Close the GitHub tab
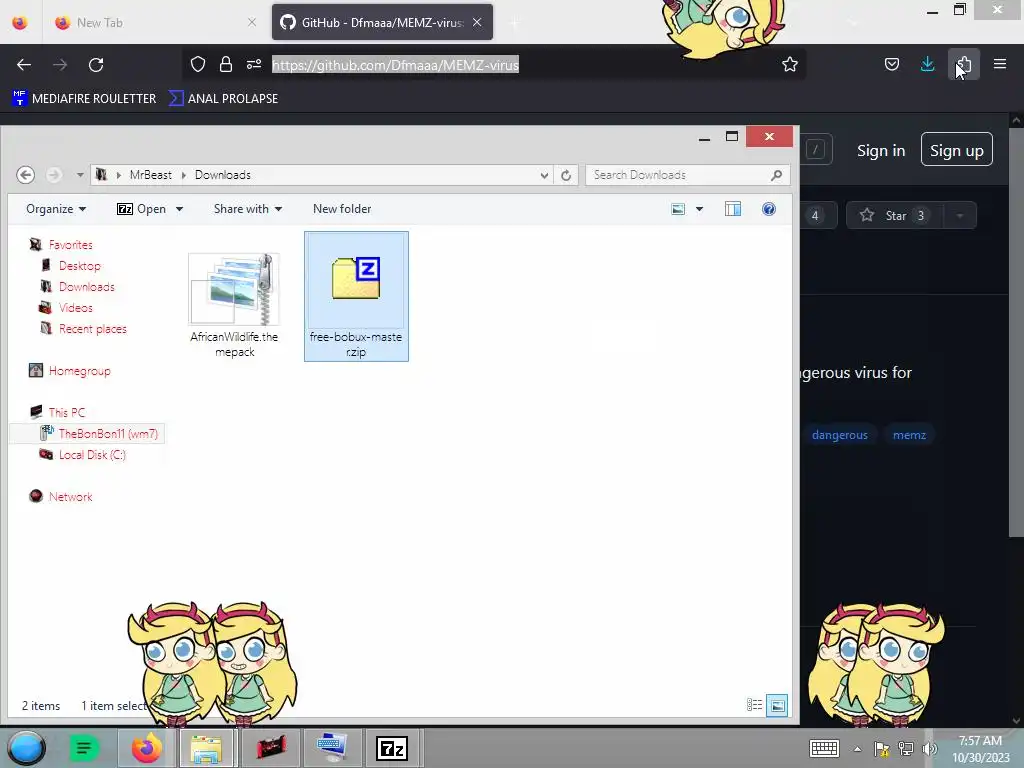Screen dimensions: 1024x768 477,22
